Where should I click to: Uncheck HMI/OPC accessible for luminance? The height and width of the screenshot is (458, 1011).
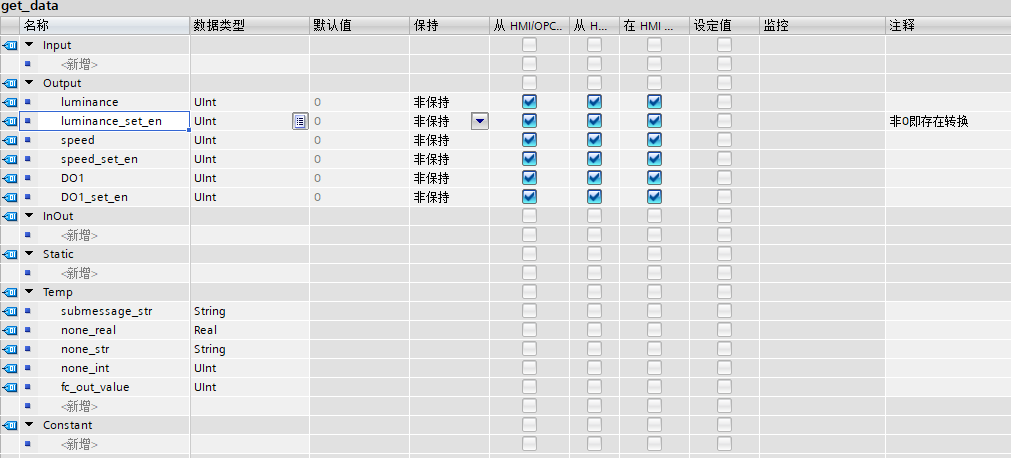click(x=529, y=102)
